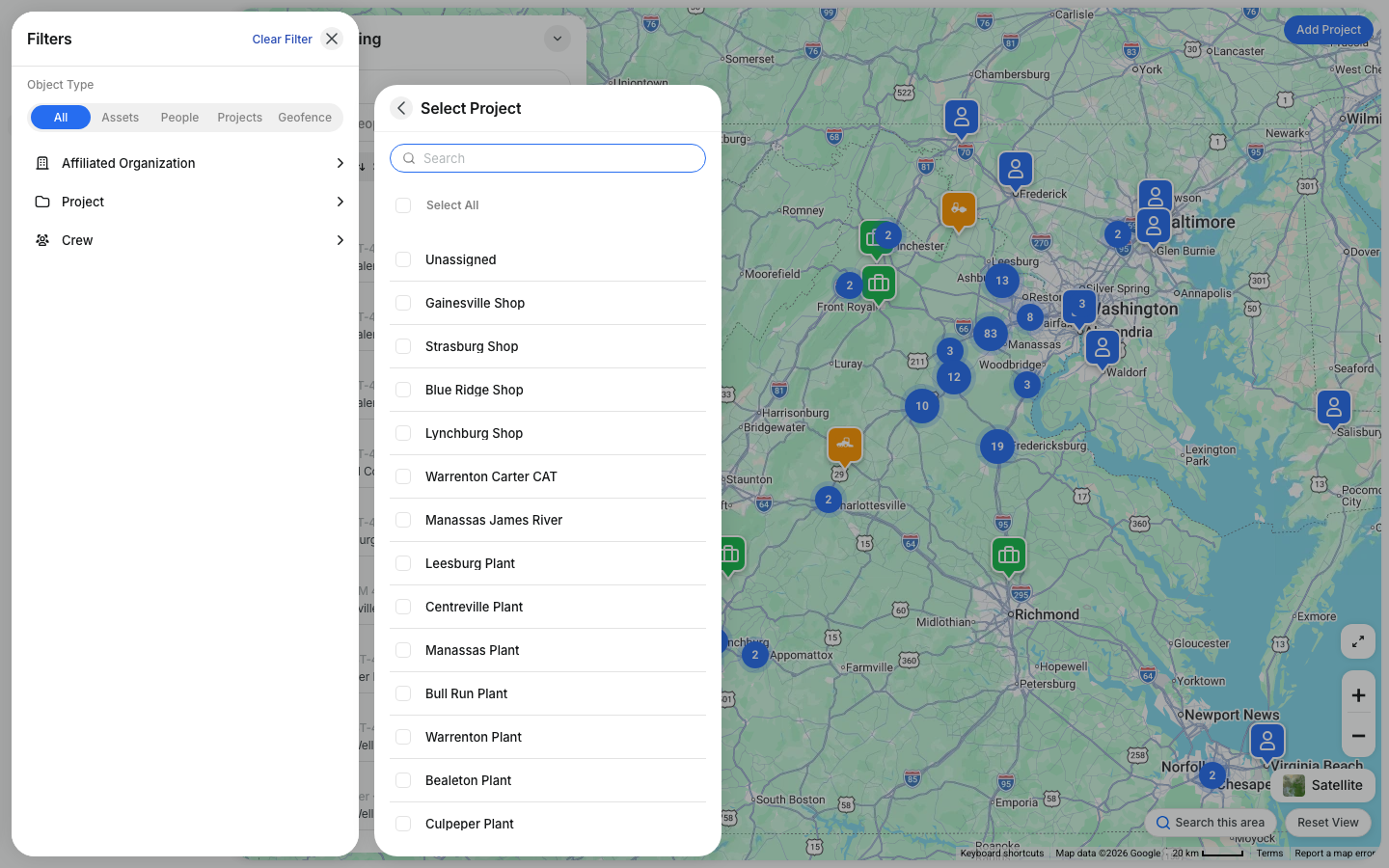Image resolution: width=1389 pixels, height=868 pixels.
Task: Toggle the Leesburg Plant checkbox
Action: [403, 563]
